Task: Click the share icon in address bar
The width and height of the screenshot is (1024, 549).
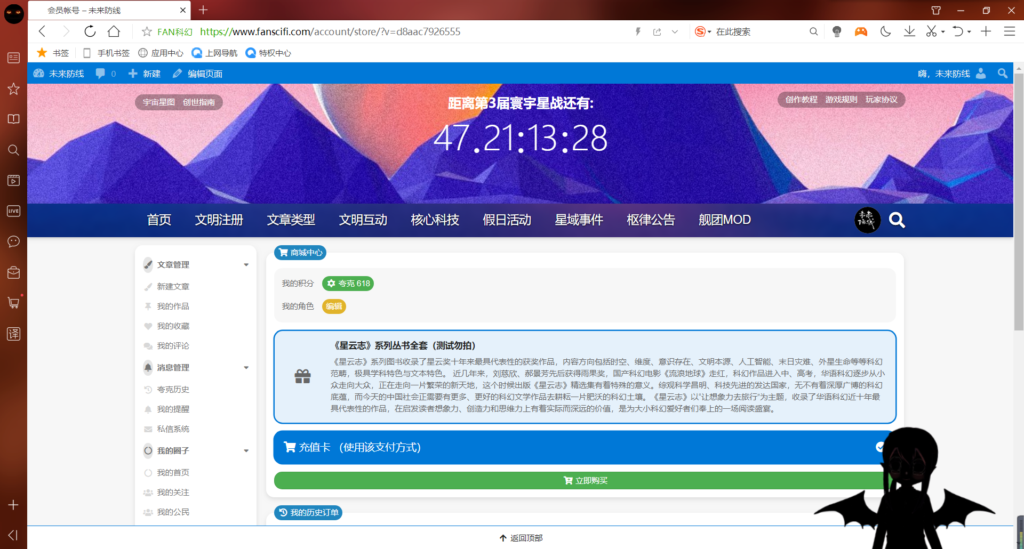Action: 657,31
